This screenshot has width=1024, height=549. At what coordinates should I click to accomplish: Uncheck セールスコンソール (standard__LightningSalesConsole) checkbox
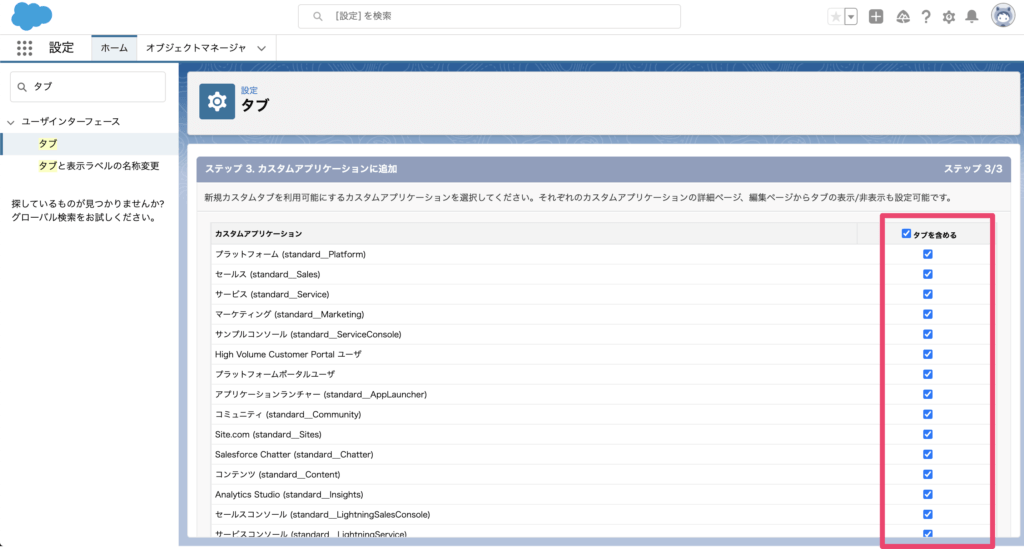[x=927, y=514]
